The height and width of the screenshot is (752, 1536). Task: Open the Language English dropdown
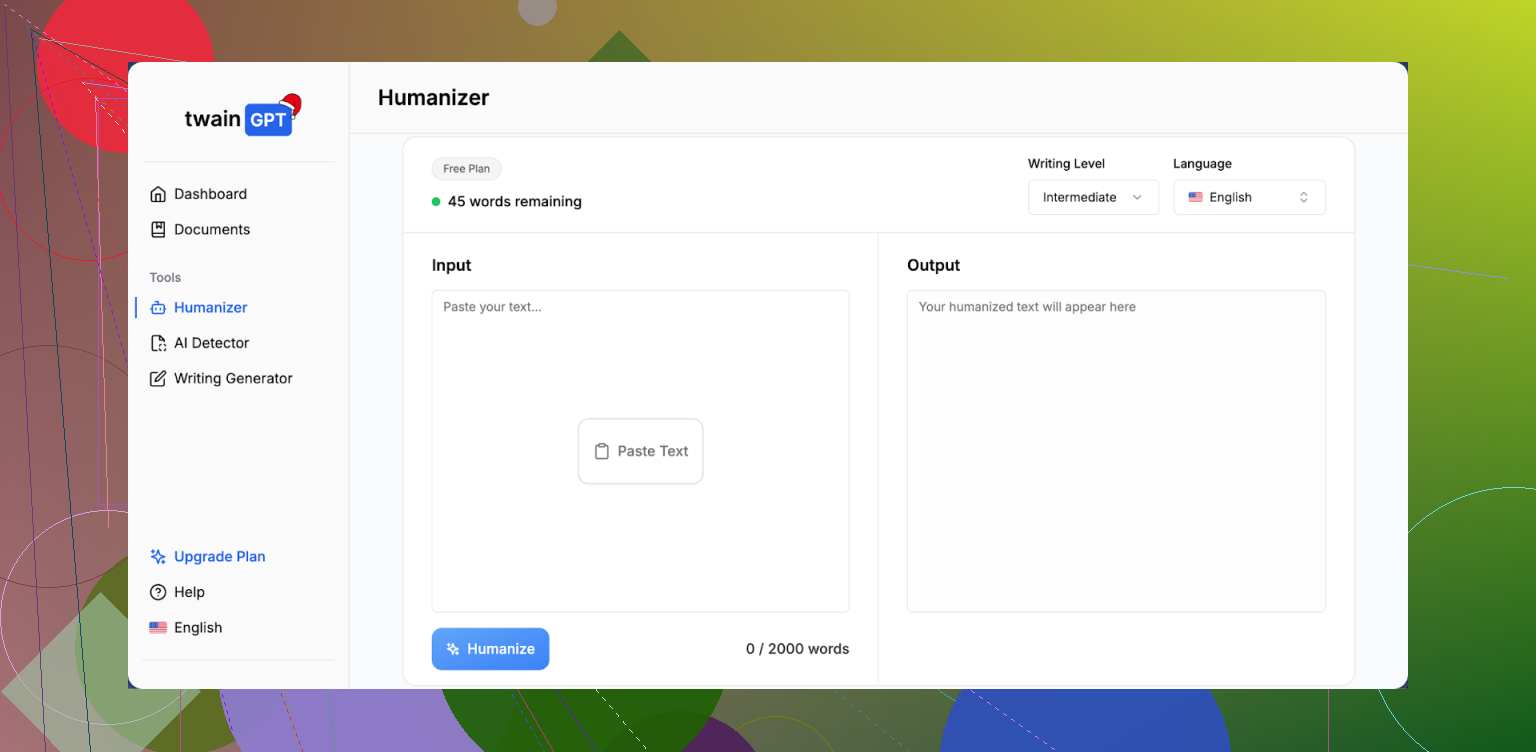click(1248, 197)
